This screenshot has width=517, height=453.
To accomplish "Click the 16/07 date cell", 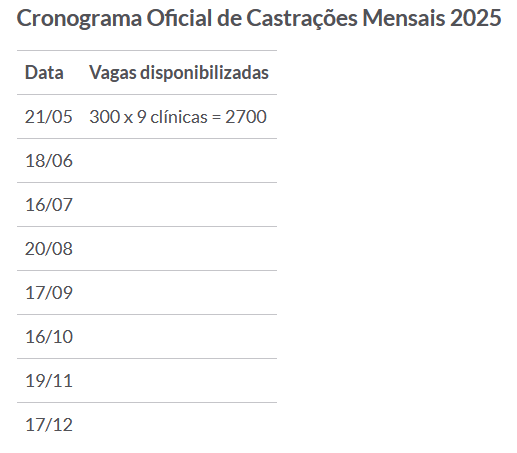I will click(x=49, y=205).
